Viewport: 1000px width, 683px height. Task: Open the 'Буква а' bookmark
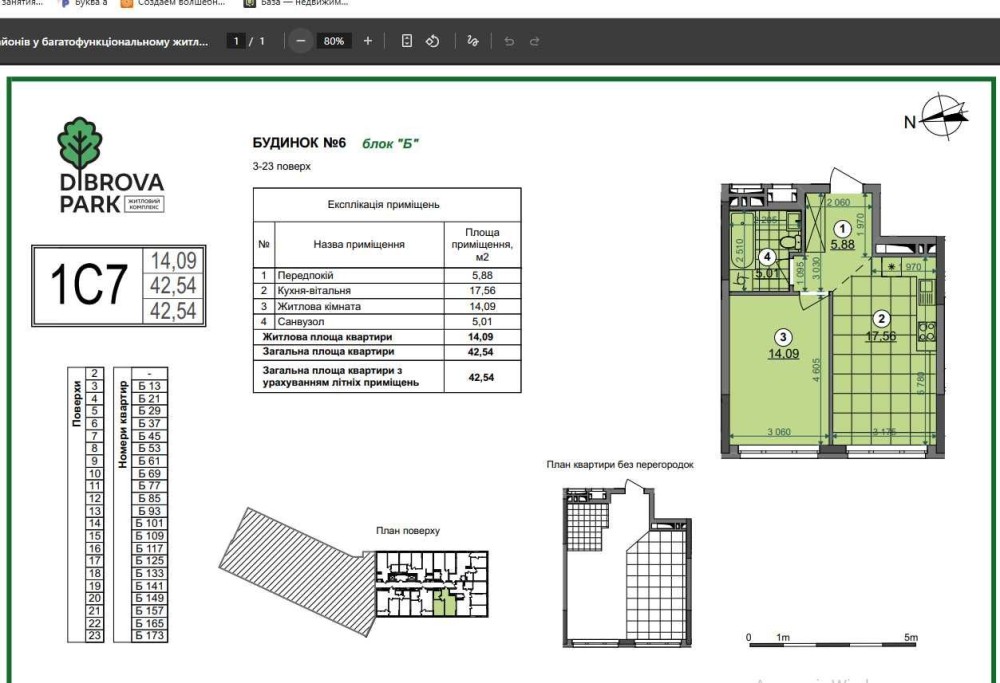point(84,4)
